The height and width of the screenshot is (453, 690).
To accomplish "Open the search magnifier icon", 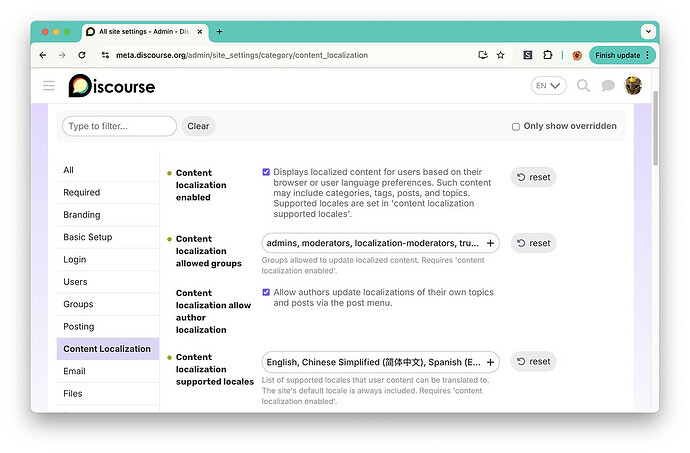I will point(583,86).
